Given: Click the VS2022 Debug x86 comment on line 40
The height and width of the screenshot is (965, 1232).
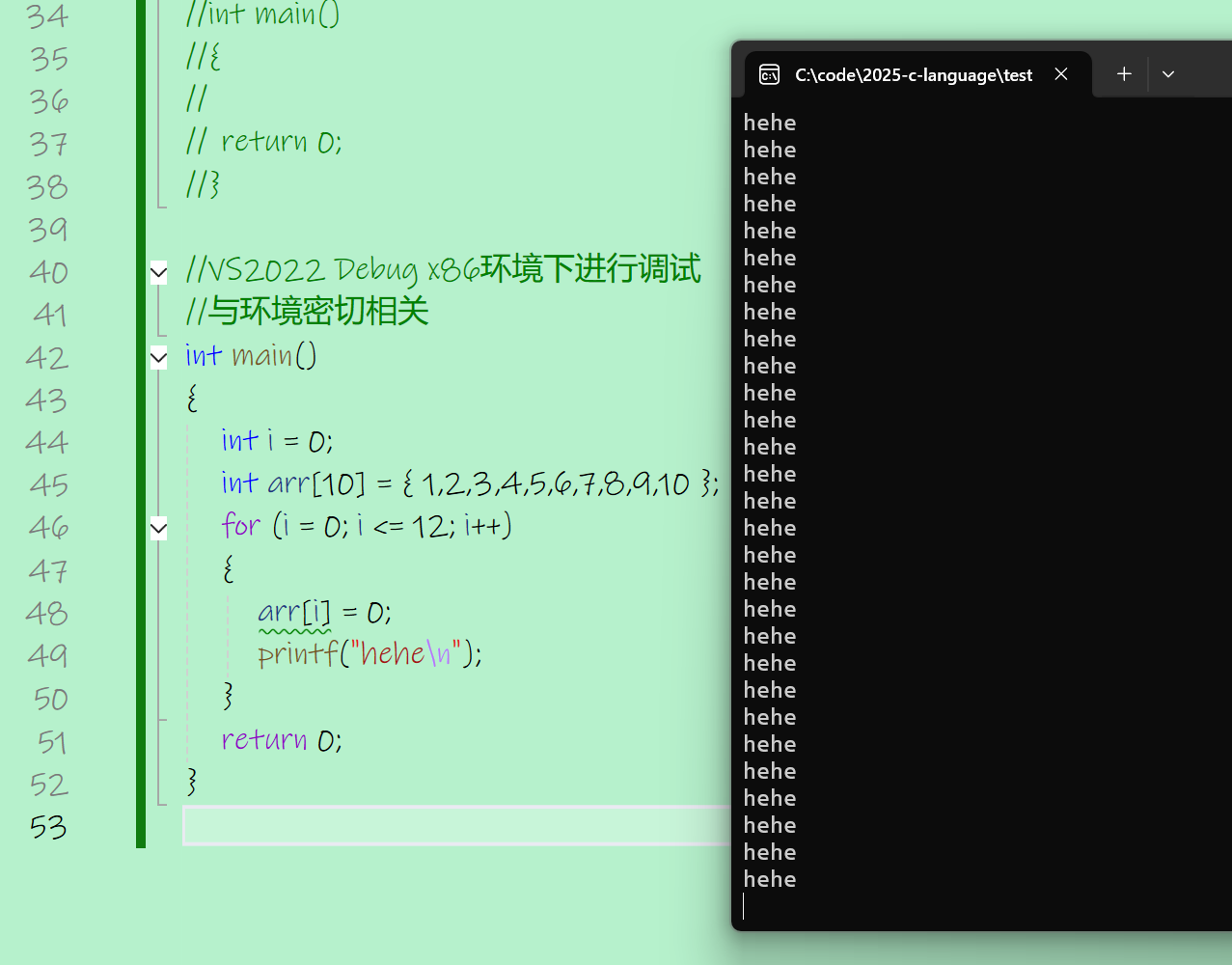Looking at the screenshot, I should pos(443,269).
